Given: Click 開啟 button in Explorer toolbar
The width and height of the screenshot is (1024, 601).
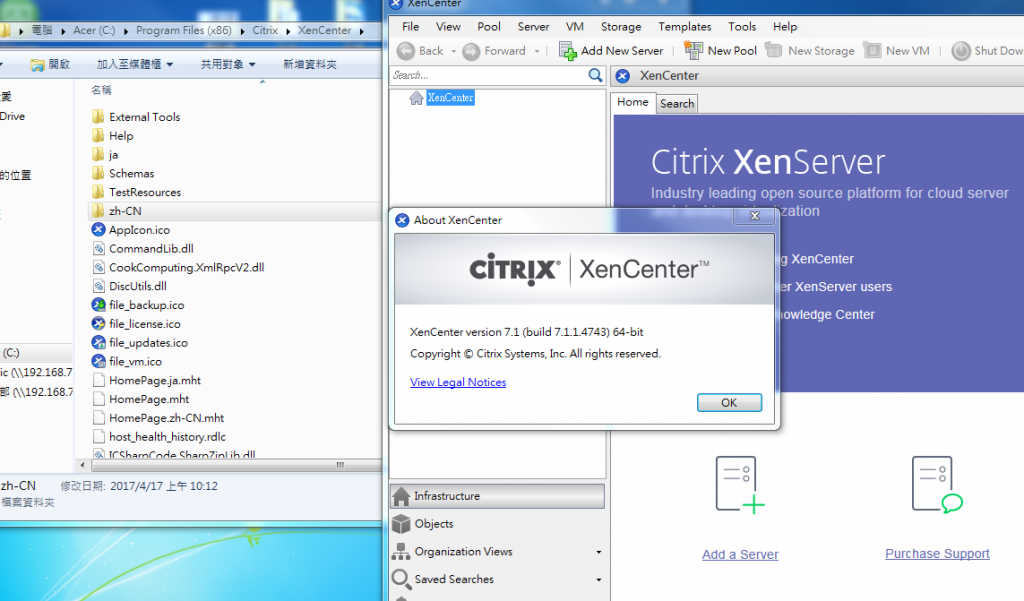Looking at the screenshot, I should pyautogui.click(x=50, y=65).
